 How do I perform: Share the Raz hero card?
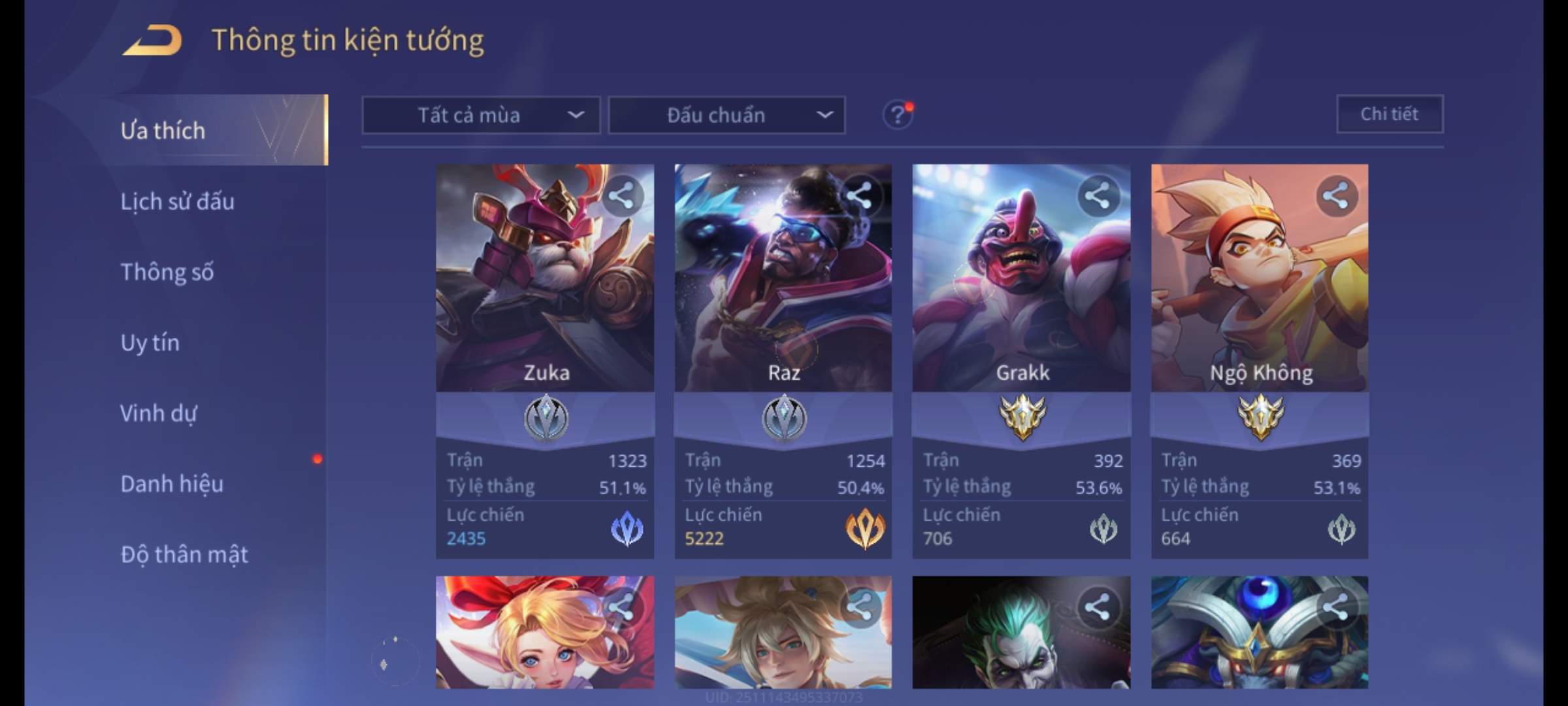(x=860, y=195)
